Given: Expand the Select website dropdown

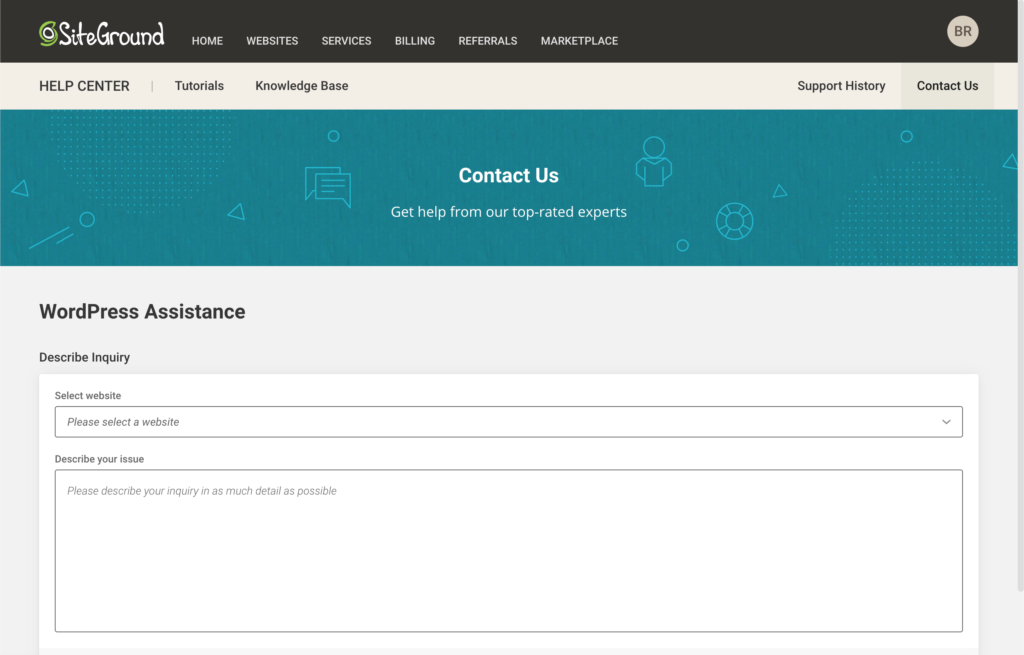Looking at the screenshot, I should click(509, 422).
